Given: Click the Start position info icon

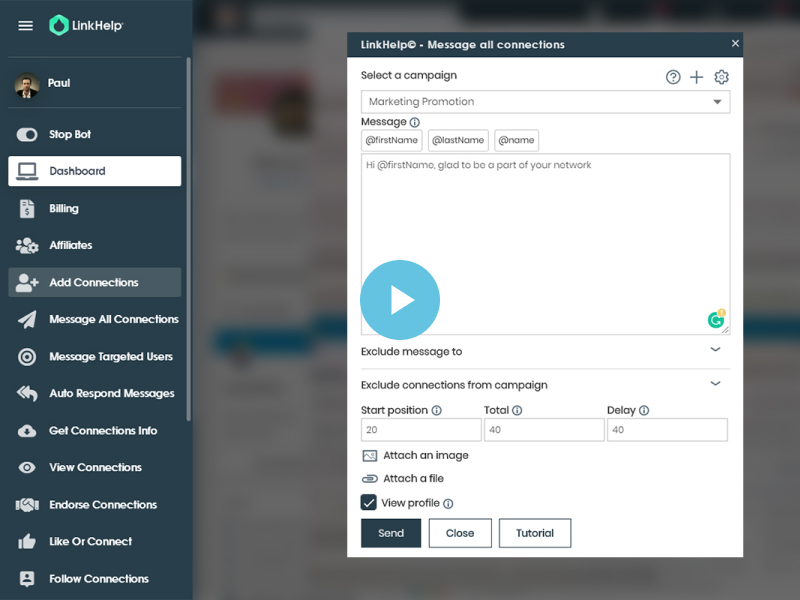Looking at the screenshot, I should [437, 411].
